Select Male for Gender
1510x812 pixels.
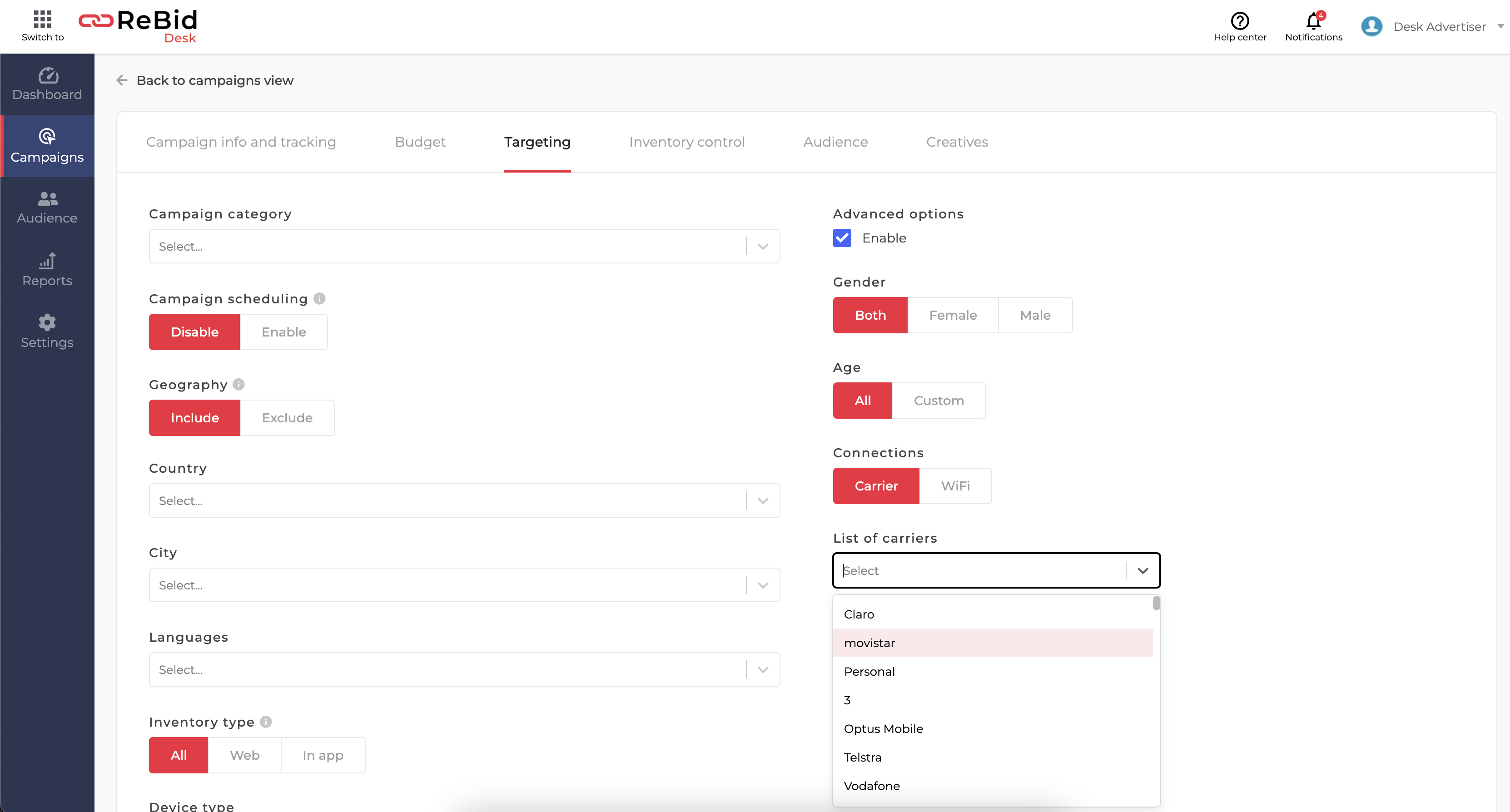coord(1035,315)
